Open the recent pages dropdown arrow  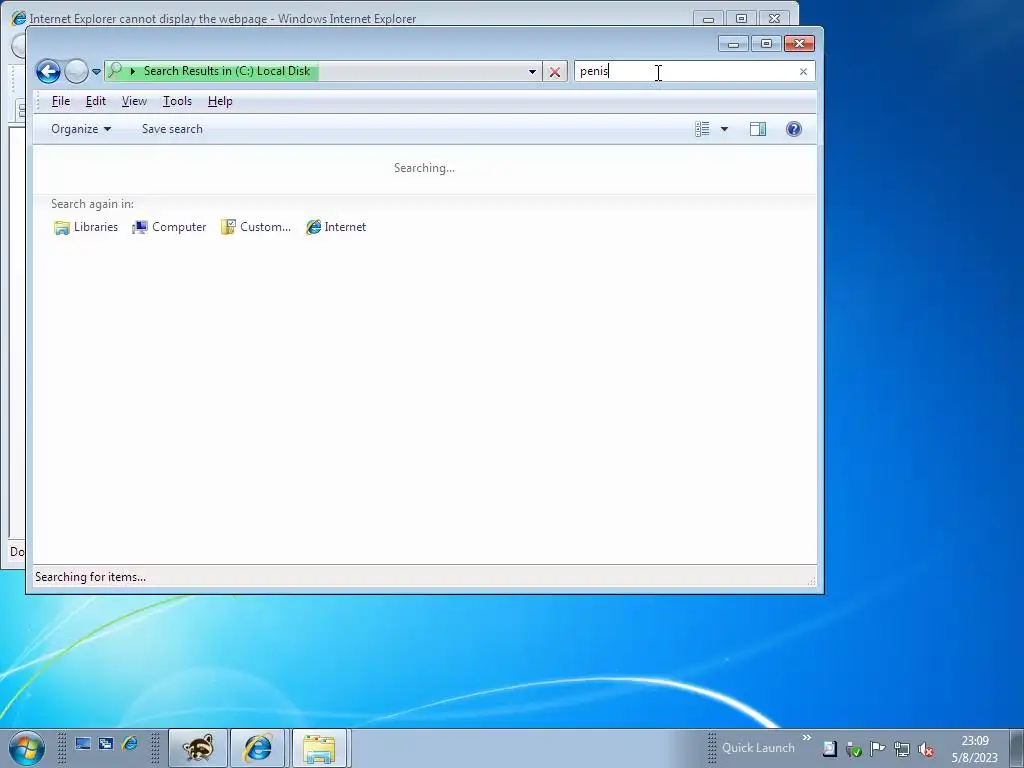[x=96, y=72]
